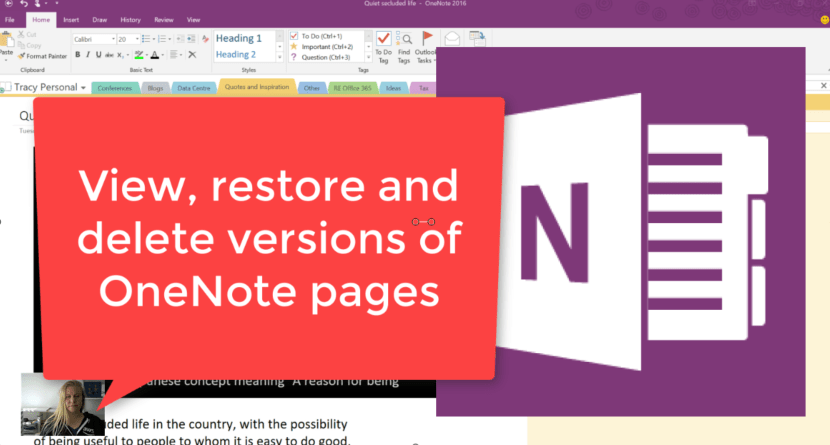Open the Data Centre section tab
This screenshot has height=445, width=830.
point(192,88)
